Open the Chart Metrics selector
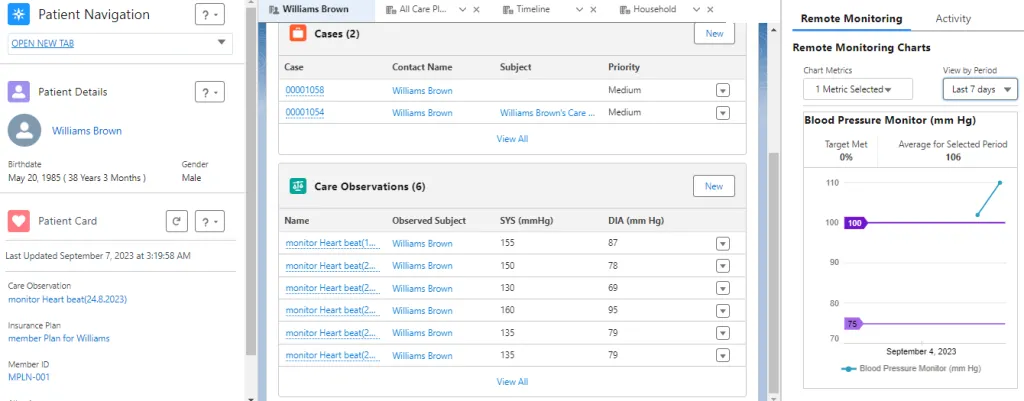 857,89
